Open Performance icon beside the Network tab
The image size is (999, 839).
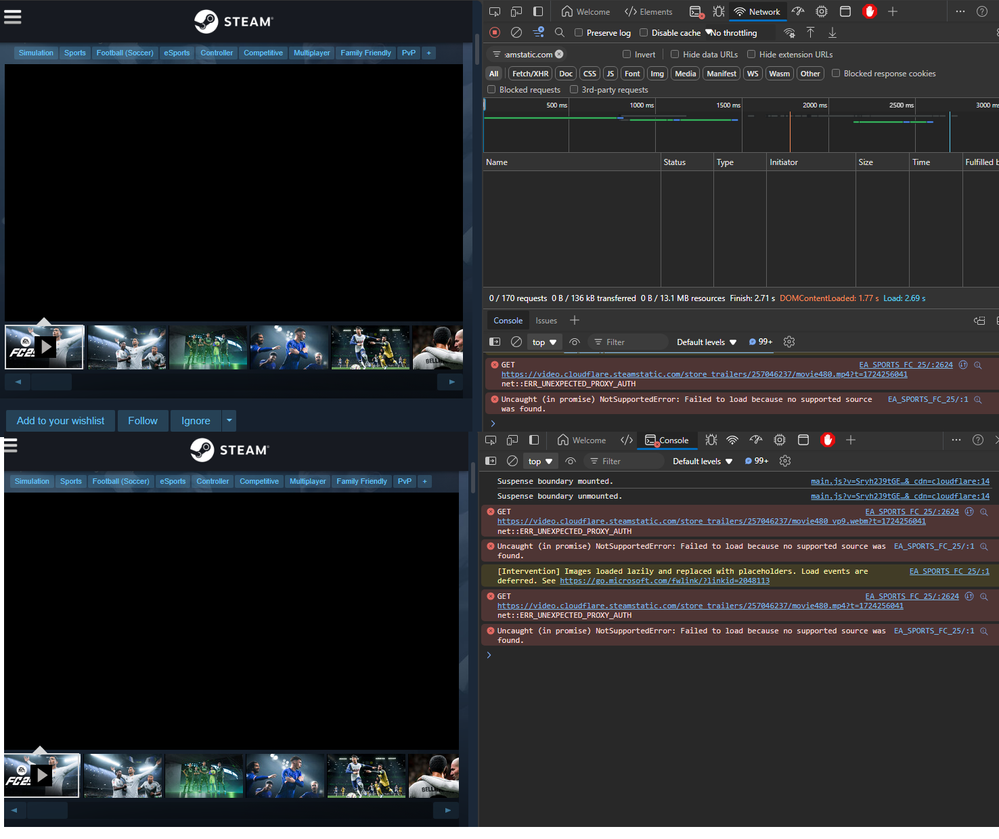pos(798,11)
